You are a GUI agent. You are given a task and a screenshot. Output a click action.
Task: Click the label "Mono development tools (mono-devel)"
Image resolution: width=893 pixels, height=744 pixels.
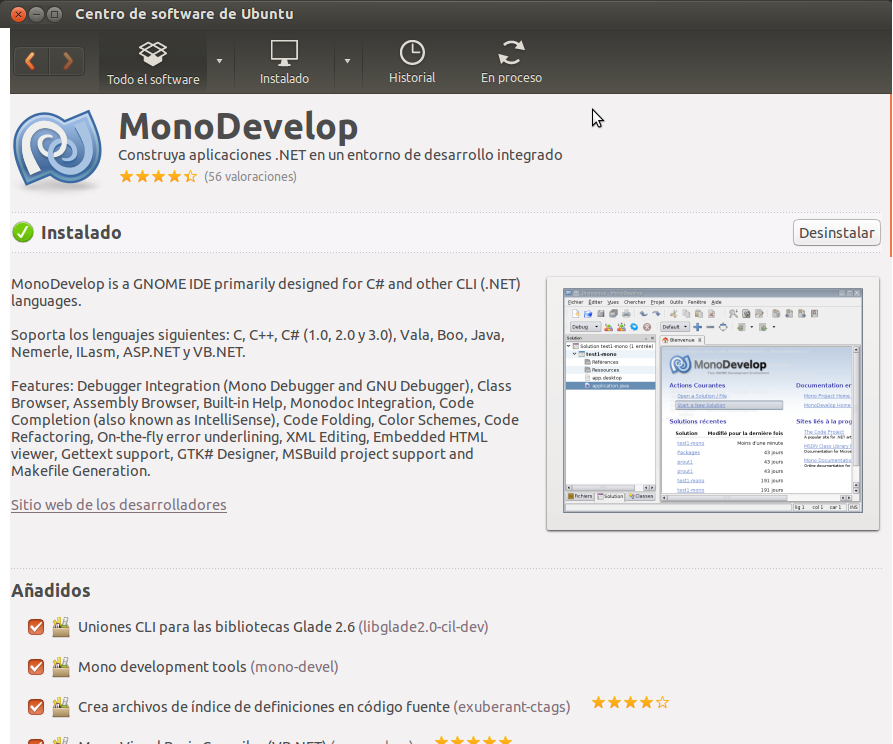pyautogui.click(x=208, y=667)
